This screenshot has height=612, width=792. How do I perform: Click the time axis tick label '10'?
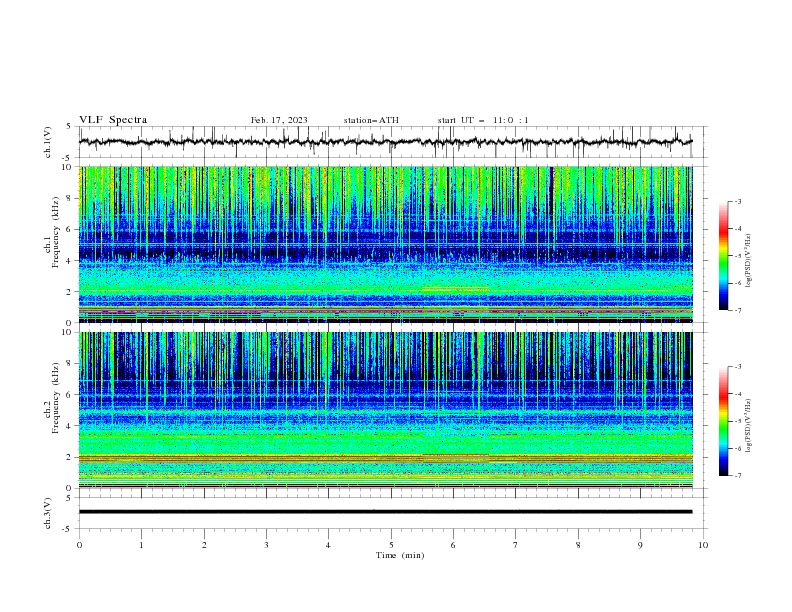click(703, 545)
